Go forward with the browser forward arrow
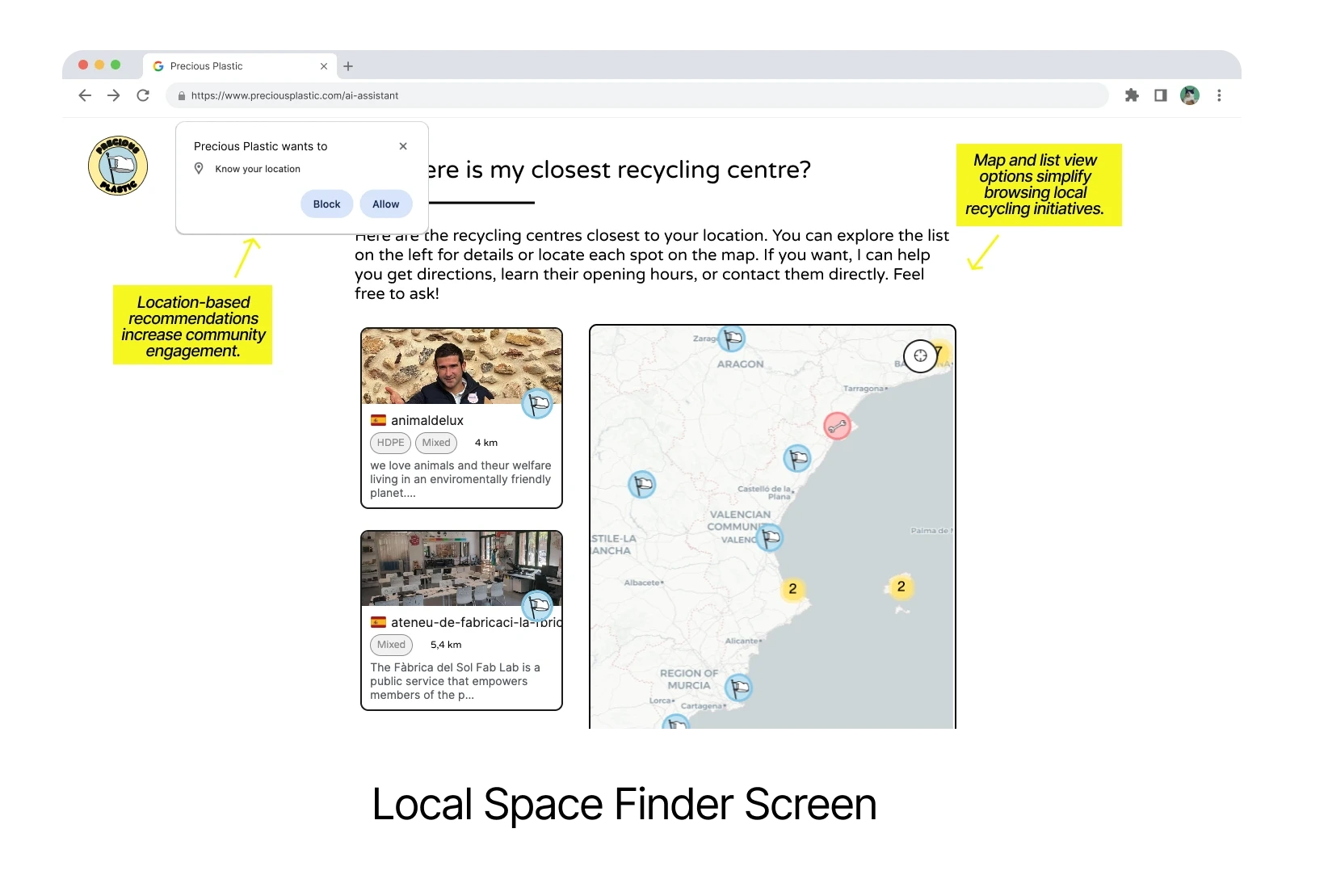1328x896 pixels. (x=114, y=95)
